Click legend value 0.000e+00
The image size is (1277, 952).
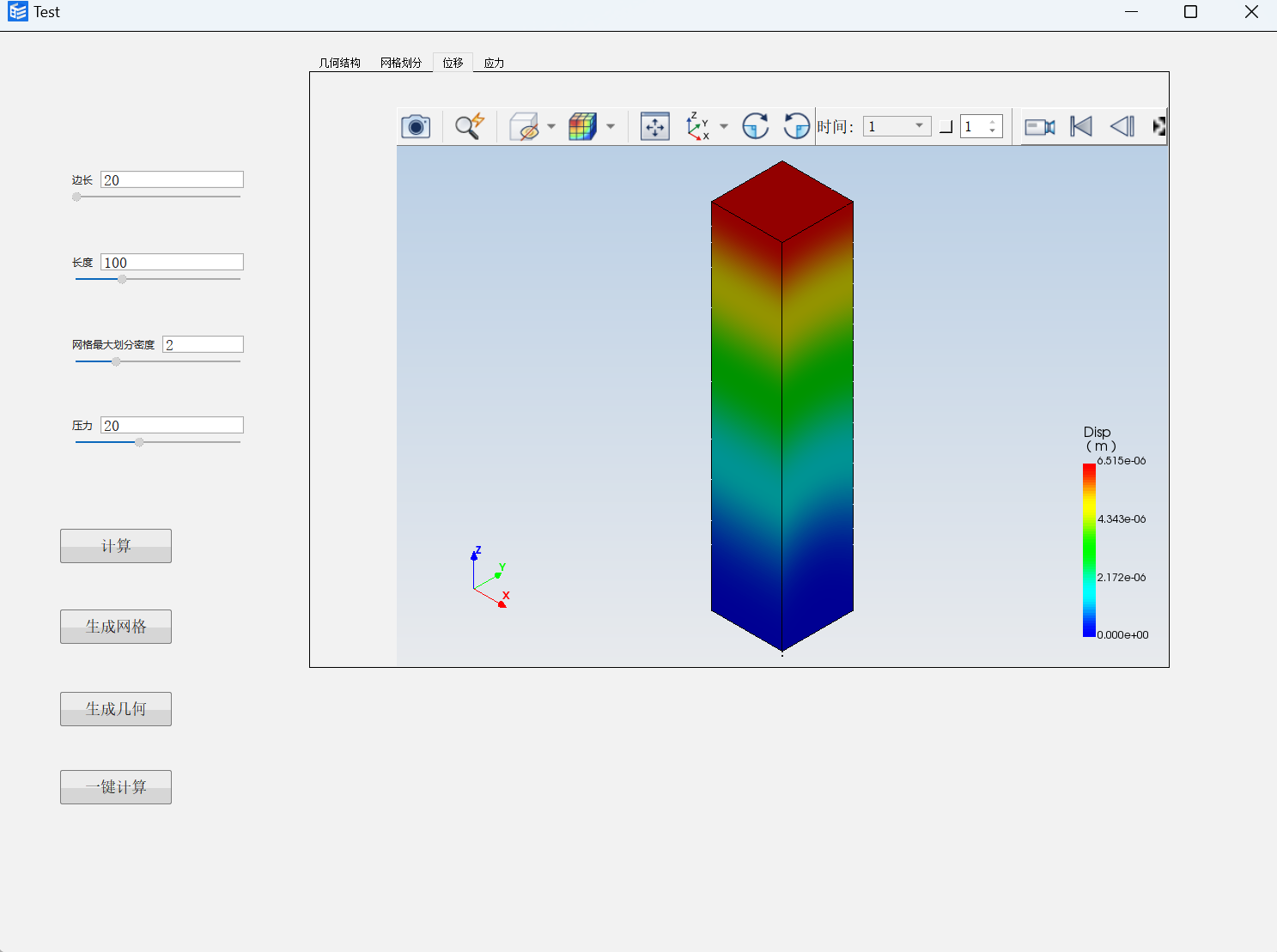point(1122,635)
